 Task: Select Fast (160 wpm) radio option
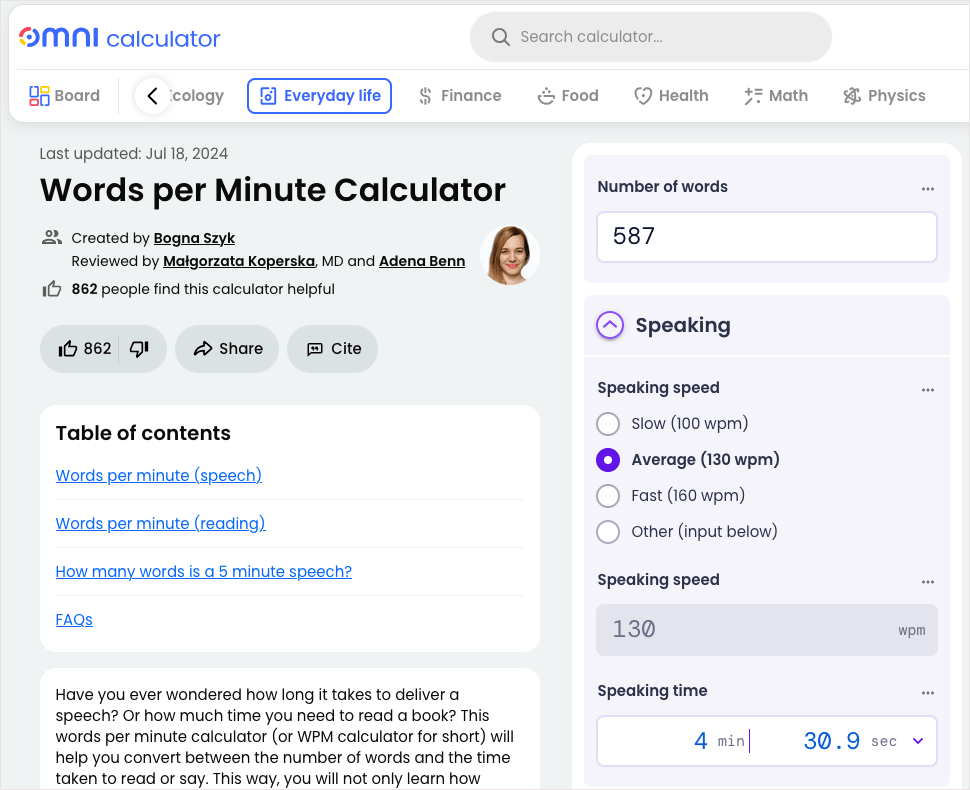[608, 496]
